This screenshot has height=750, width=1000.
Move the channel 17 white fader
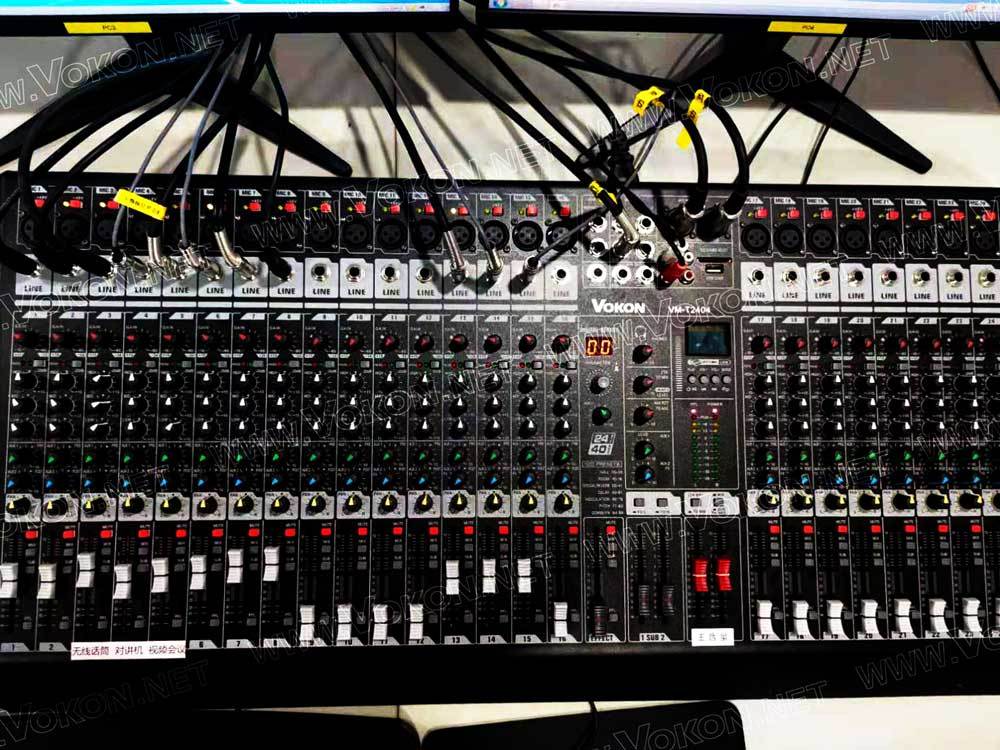(764, 617)
